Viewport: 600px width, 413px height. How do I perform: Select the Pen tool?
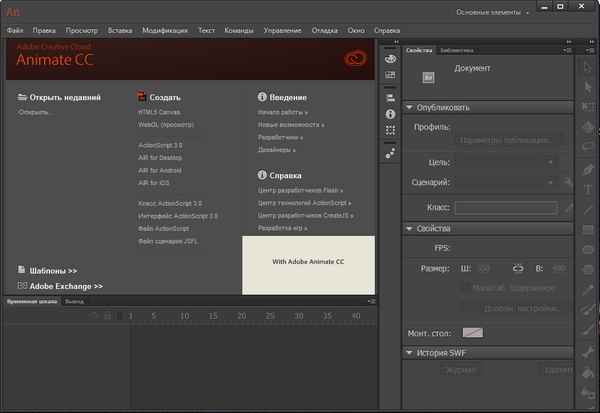coord(588,170)
